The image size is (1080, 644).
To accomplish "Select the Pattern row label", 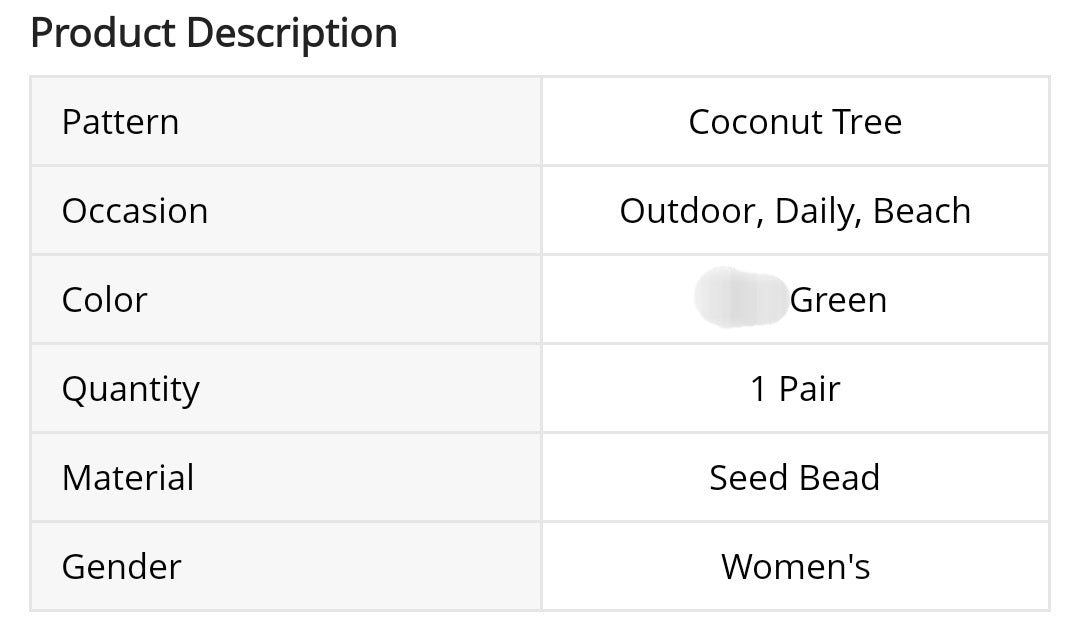I will (120, 122).
